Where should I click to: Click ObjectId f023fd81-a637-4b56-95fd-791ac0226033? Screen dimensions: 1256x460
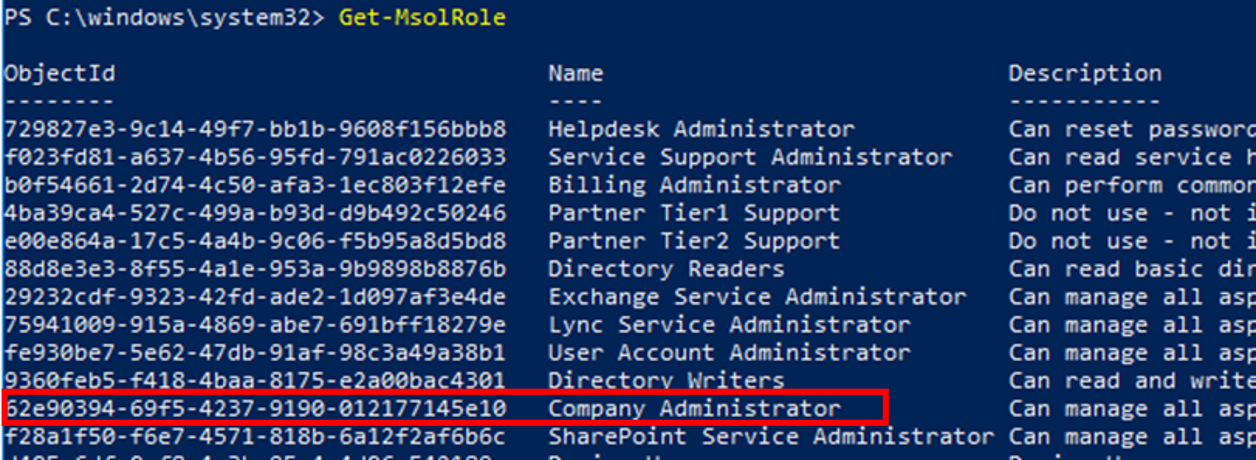pos(255,157)
